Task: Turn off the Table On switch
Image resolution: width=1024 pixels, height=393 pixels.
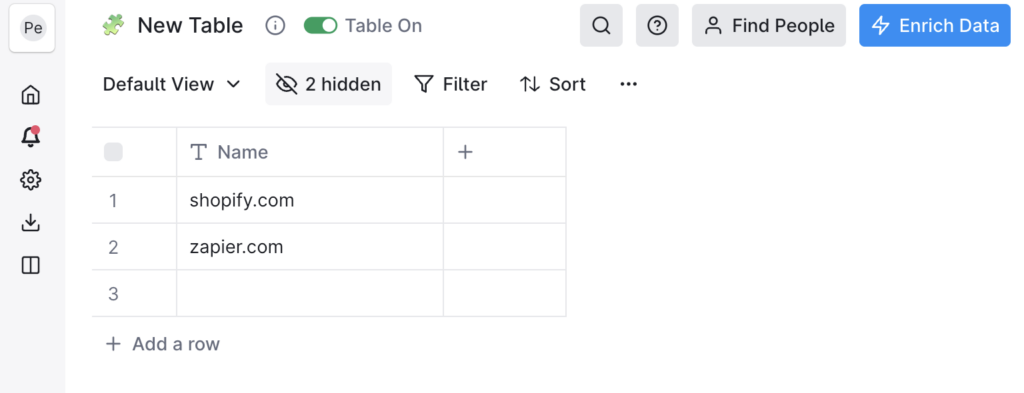Action: [x=321, y=25]
